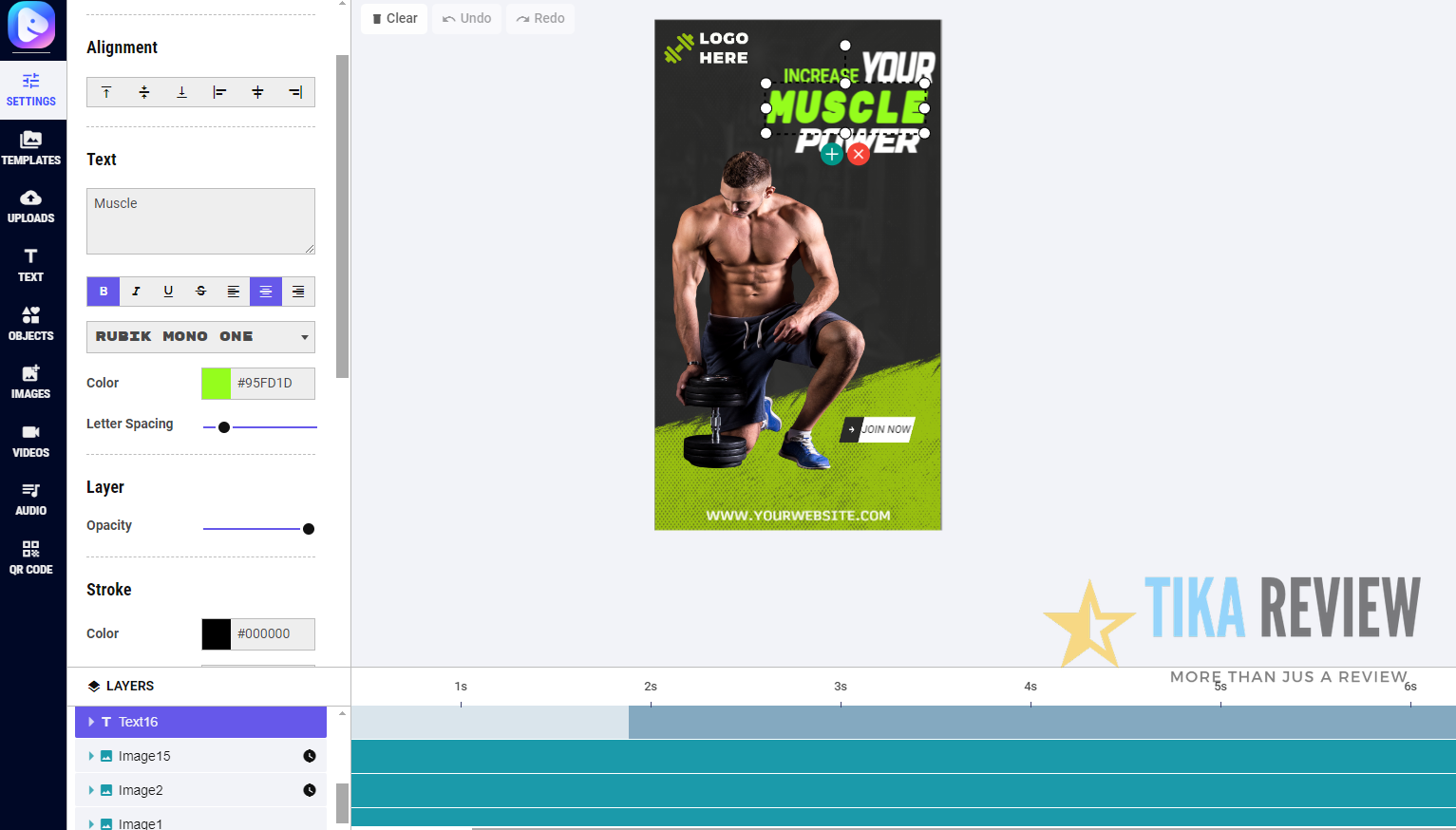Open the QR Code sidebar tool
Screen dimensions: 1456x830
click(31, 557)
